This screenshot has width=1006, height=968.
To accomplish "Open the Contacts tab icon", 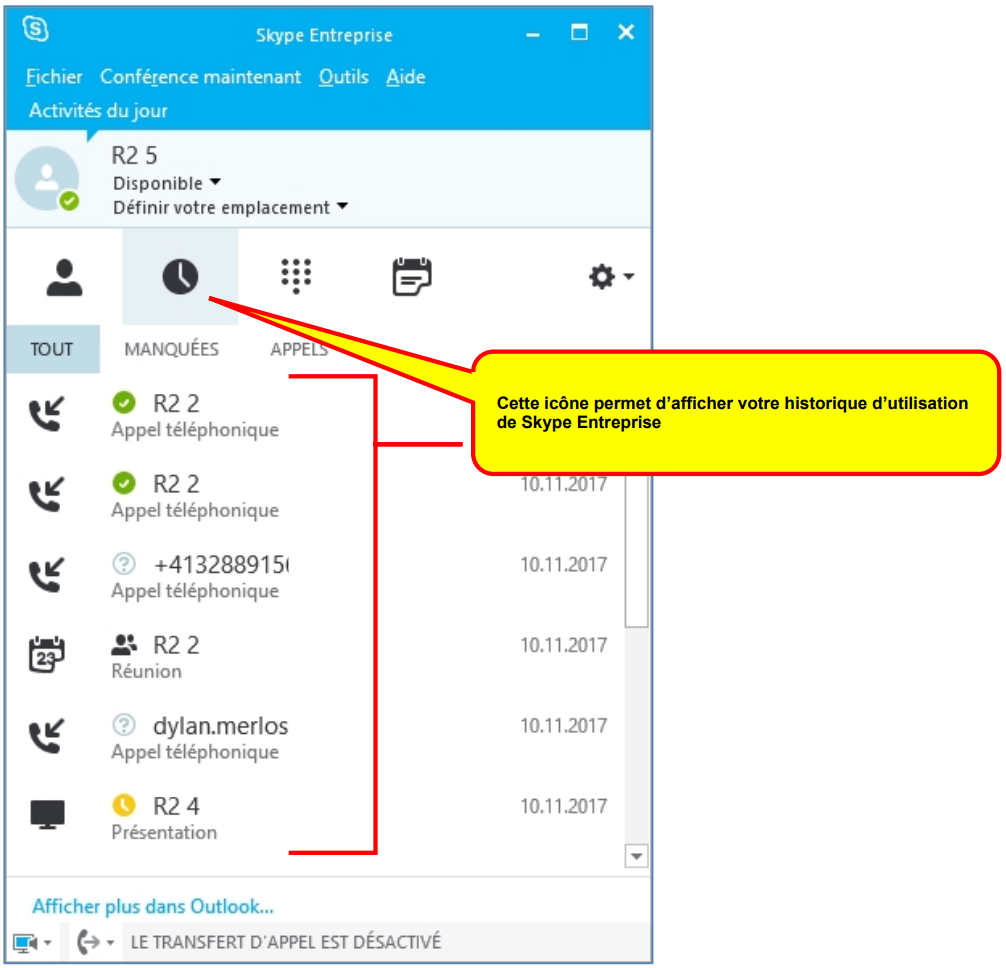I will pyautogui.click(x=64, y=277).
